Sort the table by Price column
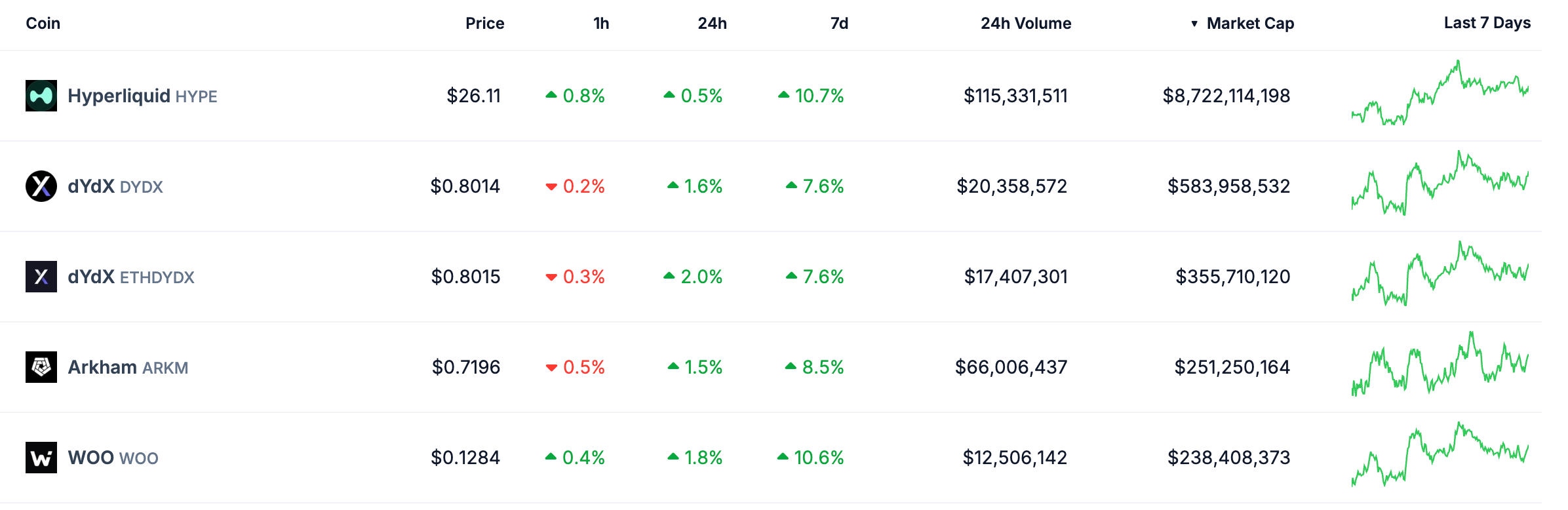1568x510 pixels. 484,24
